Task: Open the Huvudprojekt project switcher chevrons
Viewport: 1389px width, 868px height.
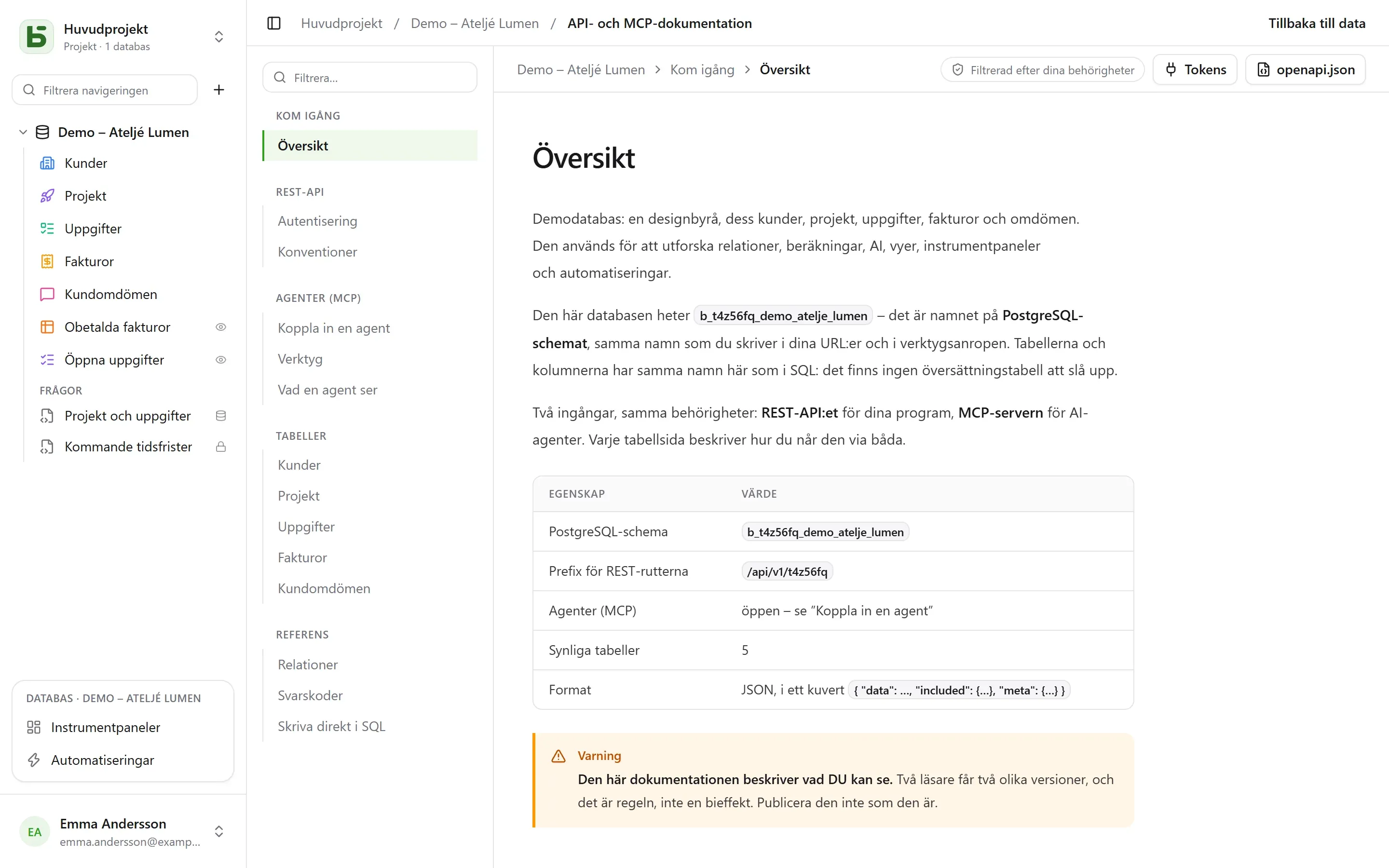Action: coord(218,37)
